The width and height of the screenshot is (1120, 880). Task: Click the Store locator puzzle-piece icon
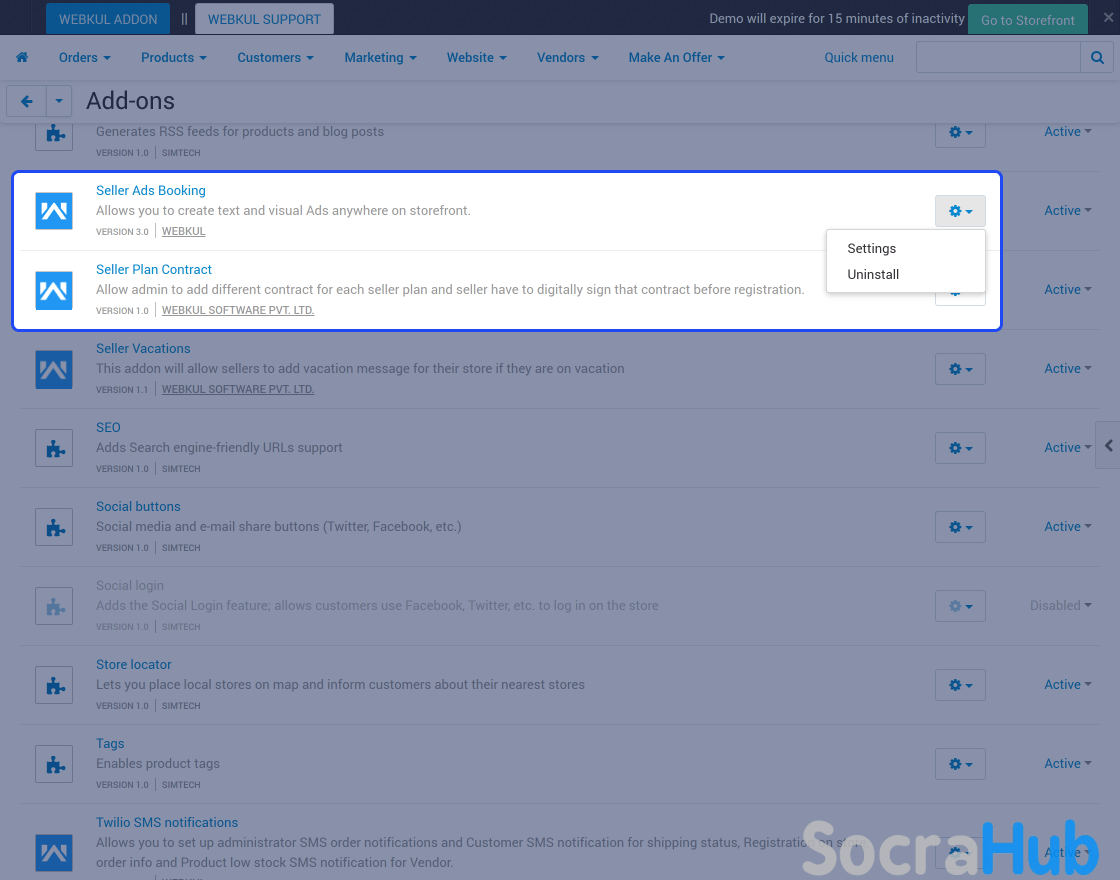point(54,685)
